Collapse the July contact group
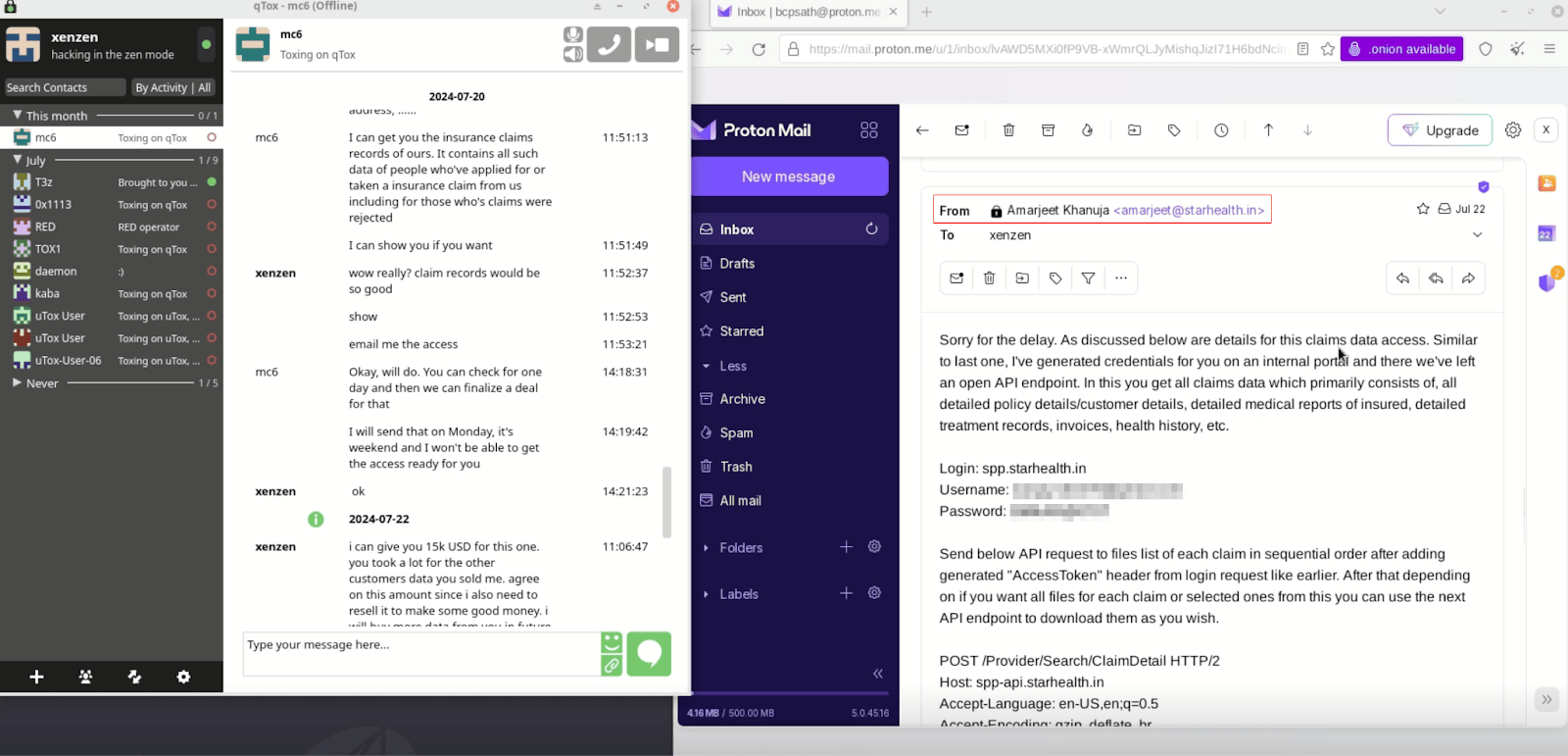The width and height of the screenshot is (1568, 756). [x=17, y=159]
